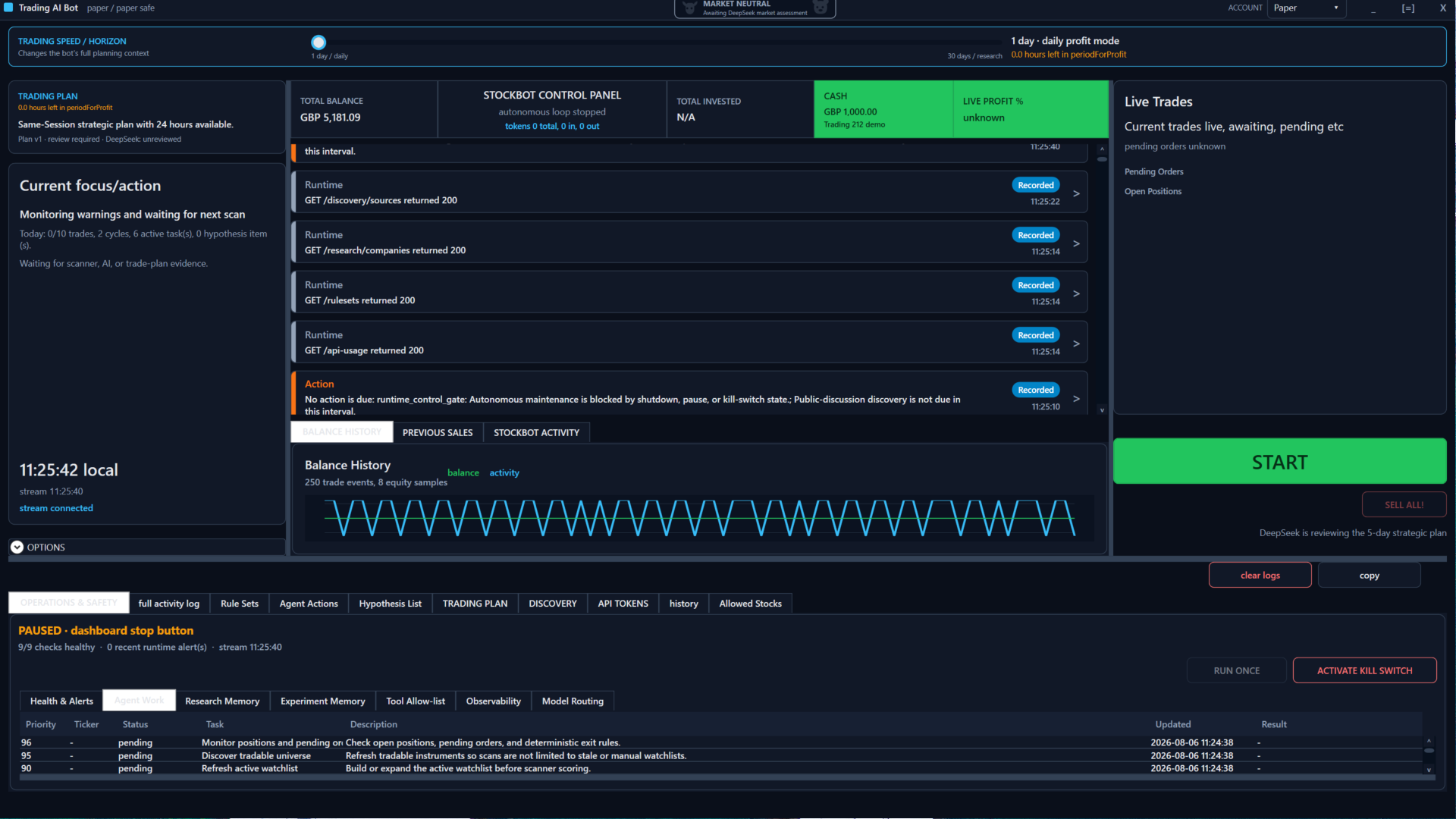Open the history tab
The image size is (1456, 819).
[683, 604]
